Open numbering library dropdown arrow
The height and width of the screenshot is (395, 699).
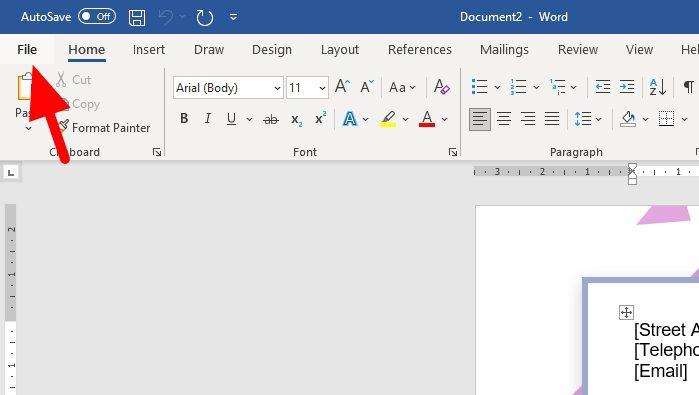click(536, 87)
